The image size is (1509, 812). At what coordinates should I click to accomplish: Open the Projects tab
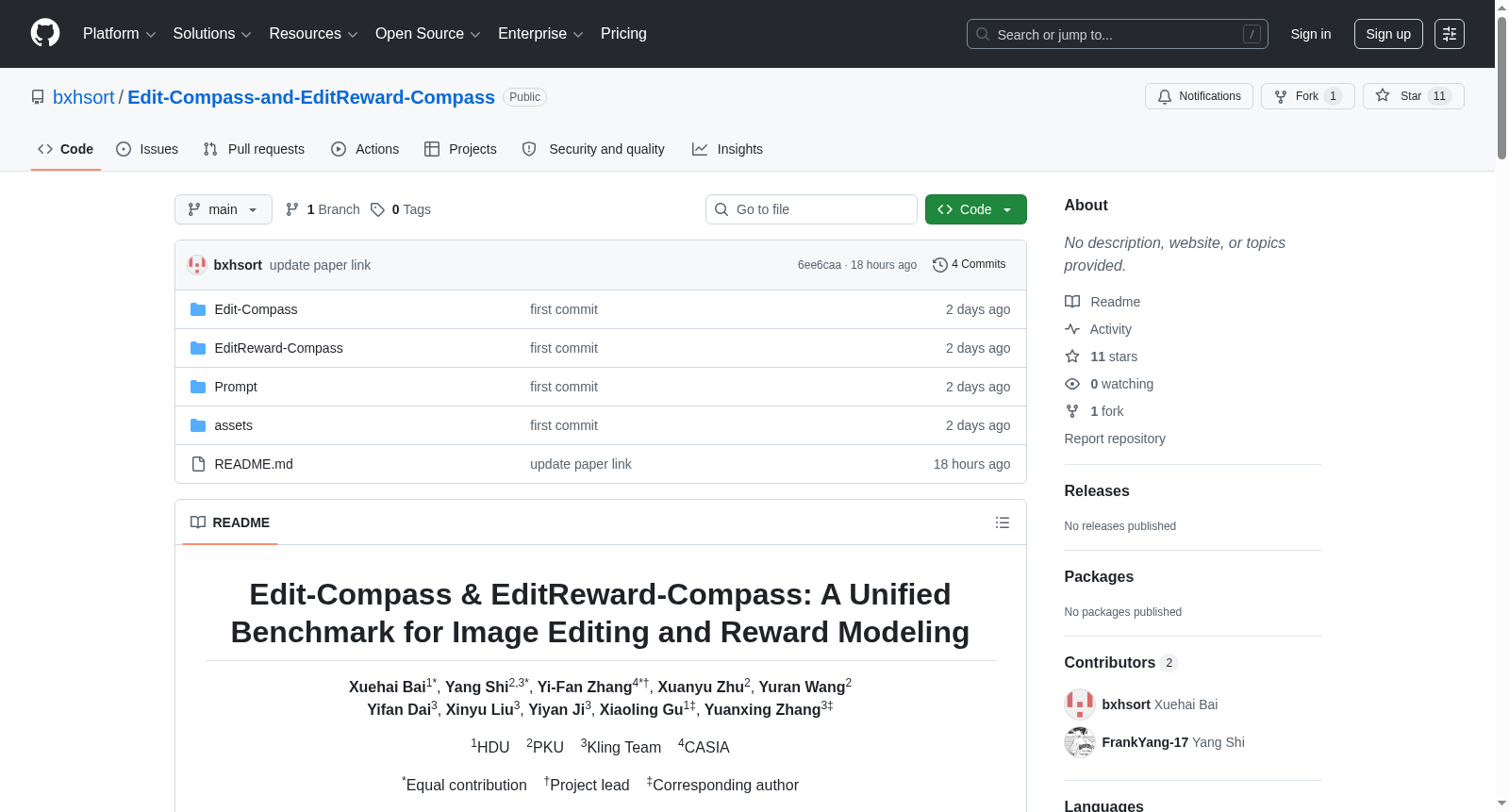pos(460,149)
